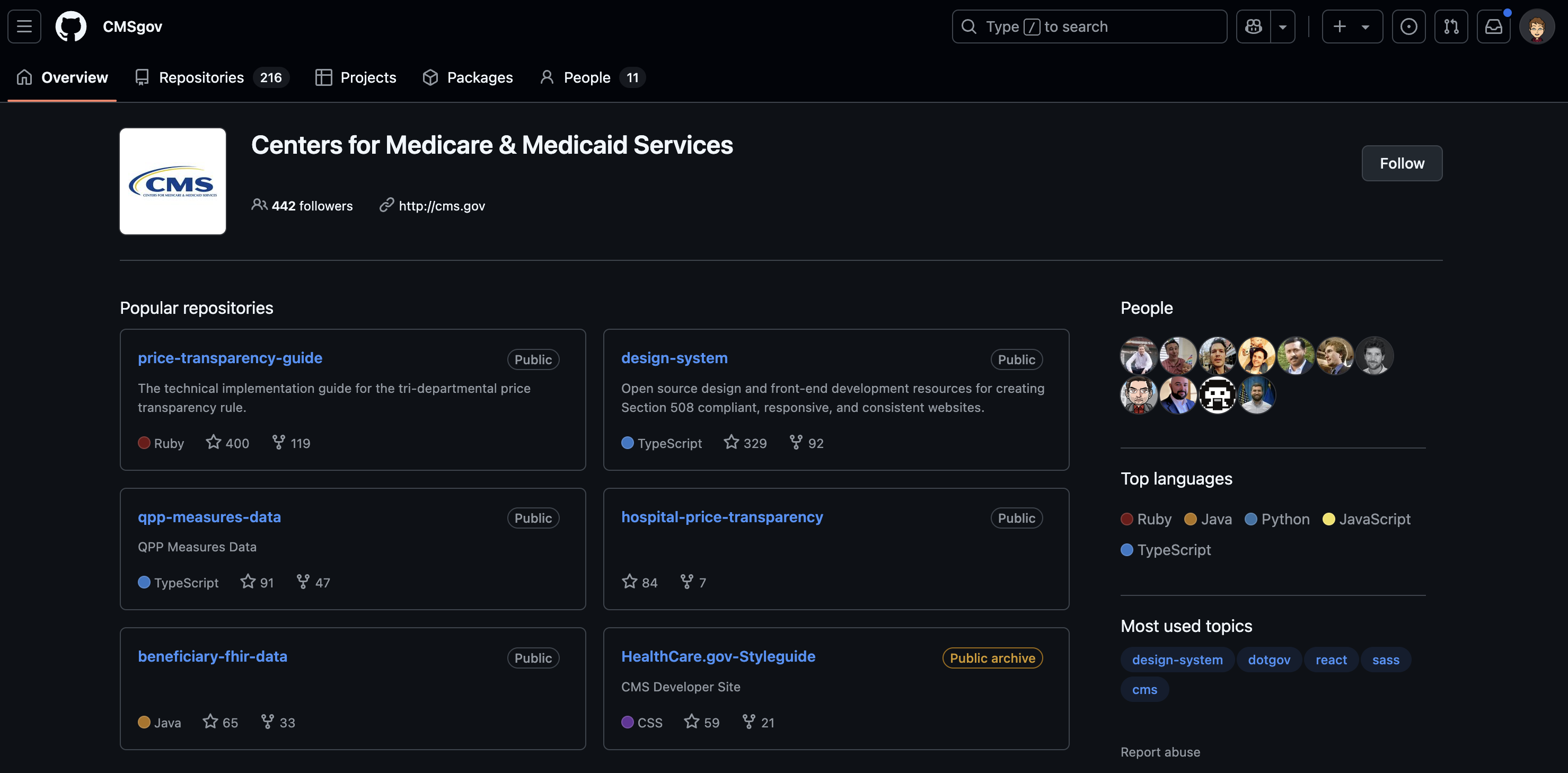The width and height of the screenshot is (1568, 773).
Task: Open Copilot chat icon
Action: pyautogui.click(x=1253, y=26)
